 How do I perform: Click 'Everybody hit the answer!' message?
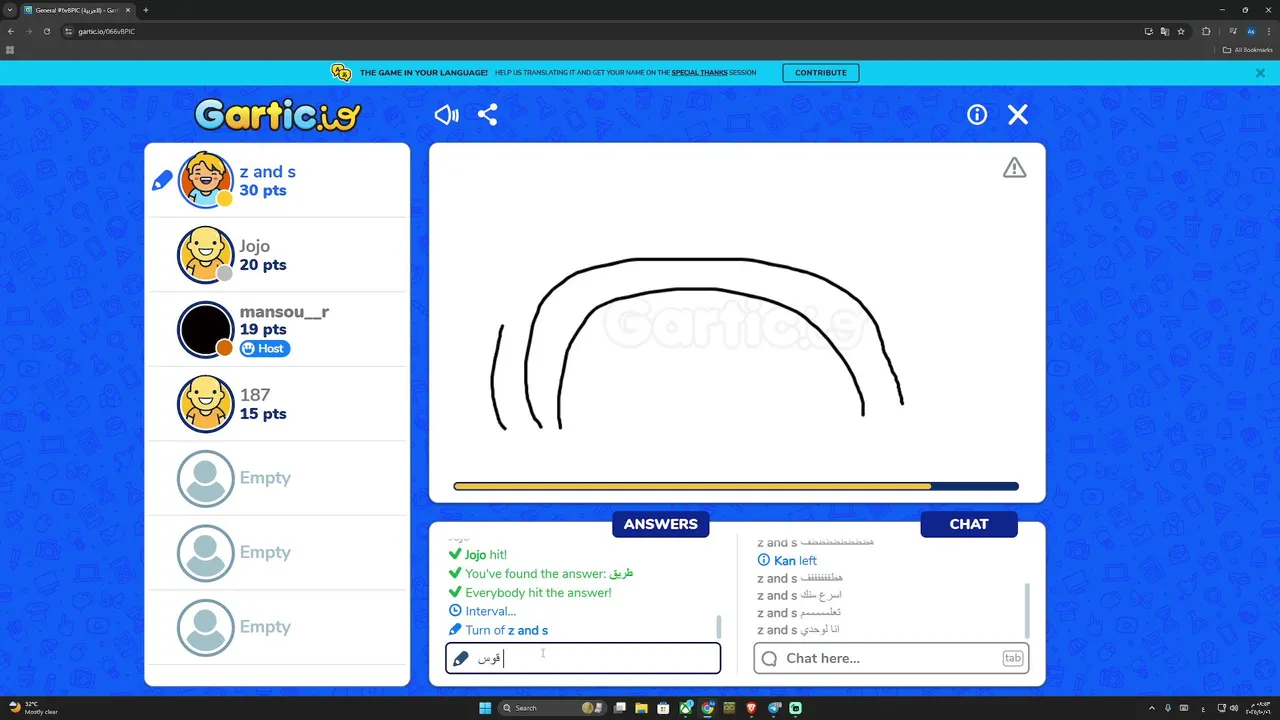click(538, 592)
